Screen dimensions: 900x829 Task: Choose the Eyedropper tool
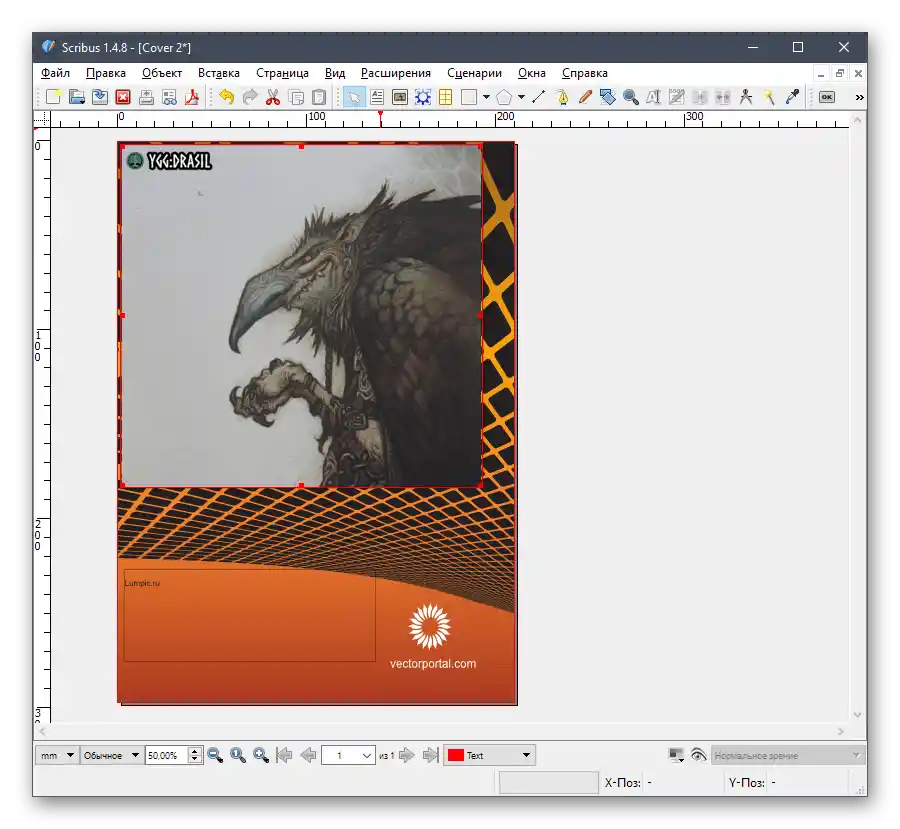(x=793, y=97)
